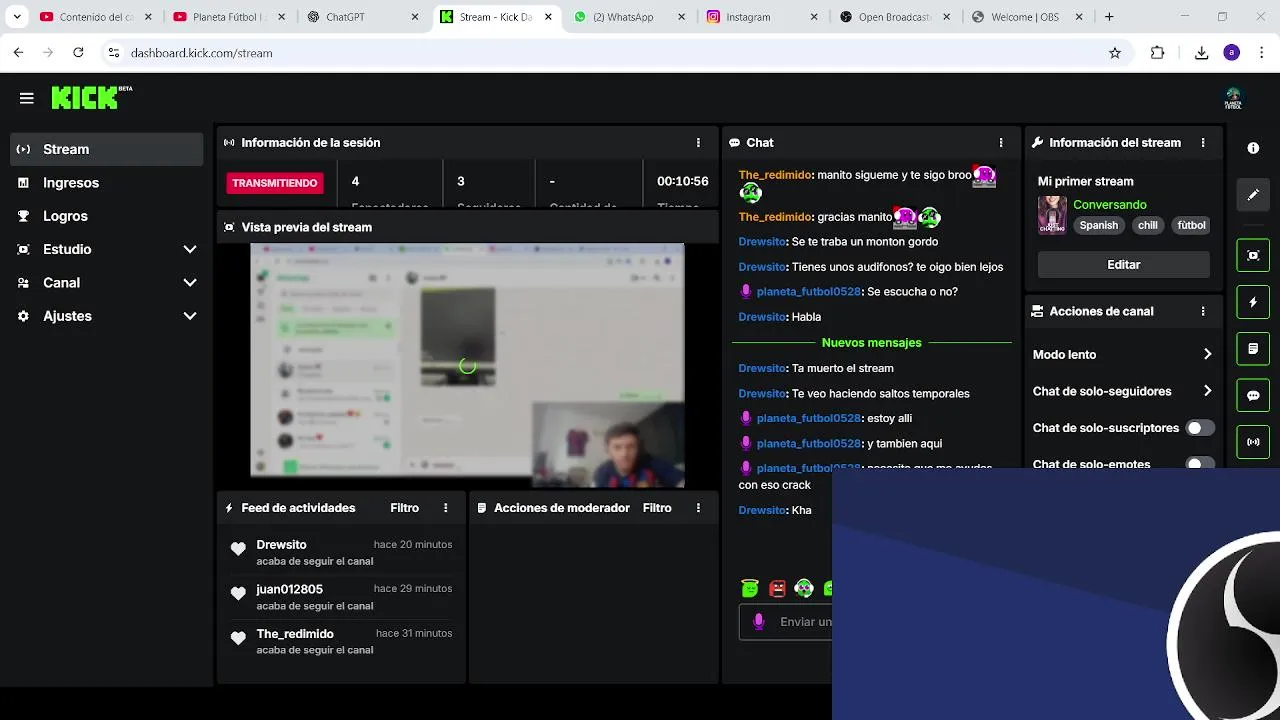Switch to Planeta Fútbol YouTube tab

231,17
